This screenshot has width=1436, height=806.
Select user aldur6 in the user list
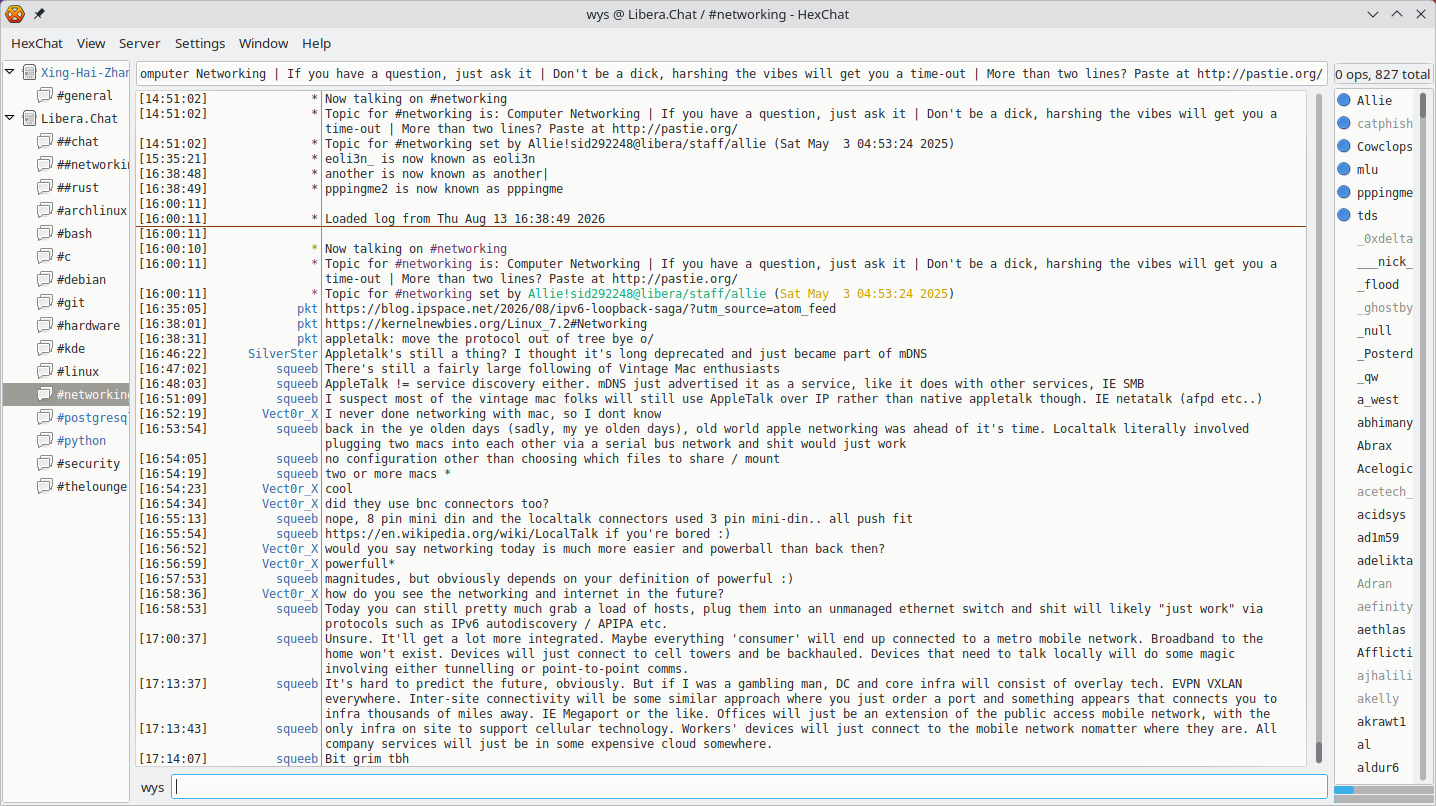coord(1378,767)
